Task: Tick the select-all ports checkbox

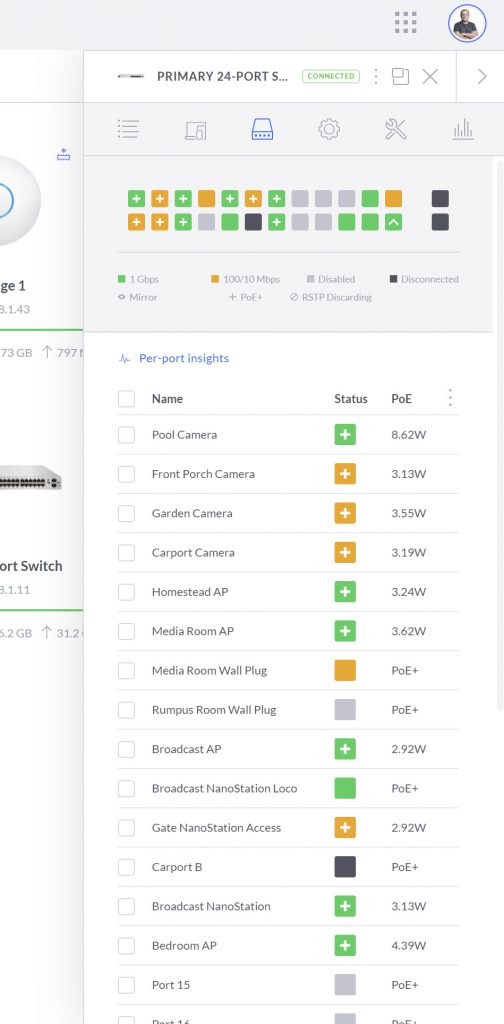Action: [x=127, y=398]
